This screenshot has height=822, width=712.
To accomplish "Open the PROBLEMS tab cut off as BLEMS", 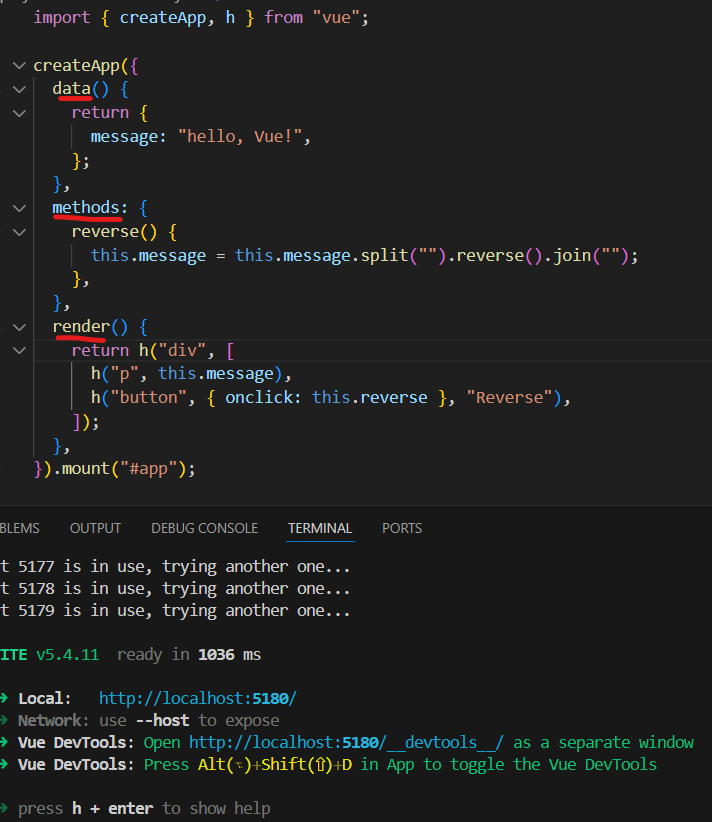I will click(19, 528).
